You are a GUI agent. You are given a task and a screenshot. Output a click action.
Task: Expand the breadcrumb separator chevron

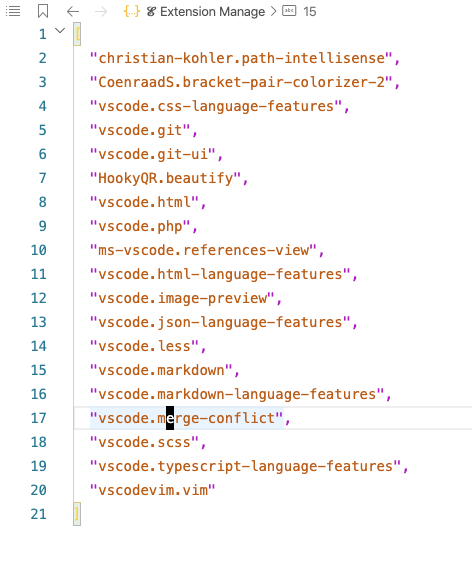point(273,12)
